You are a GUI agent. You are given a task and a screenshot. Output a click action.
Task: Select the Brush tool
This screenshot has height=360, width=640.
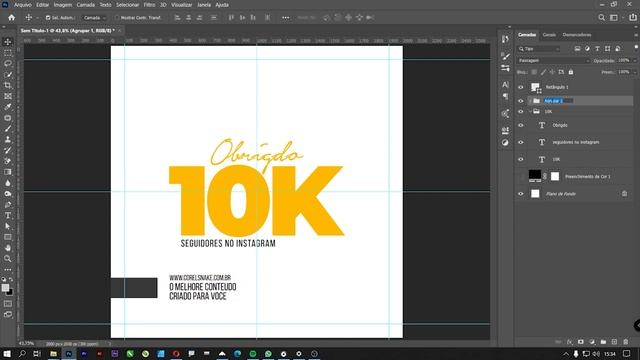pos(8,129)
